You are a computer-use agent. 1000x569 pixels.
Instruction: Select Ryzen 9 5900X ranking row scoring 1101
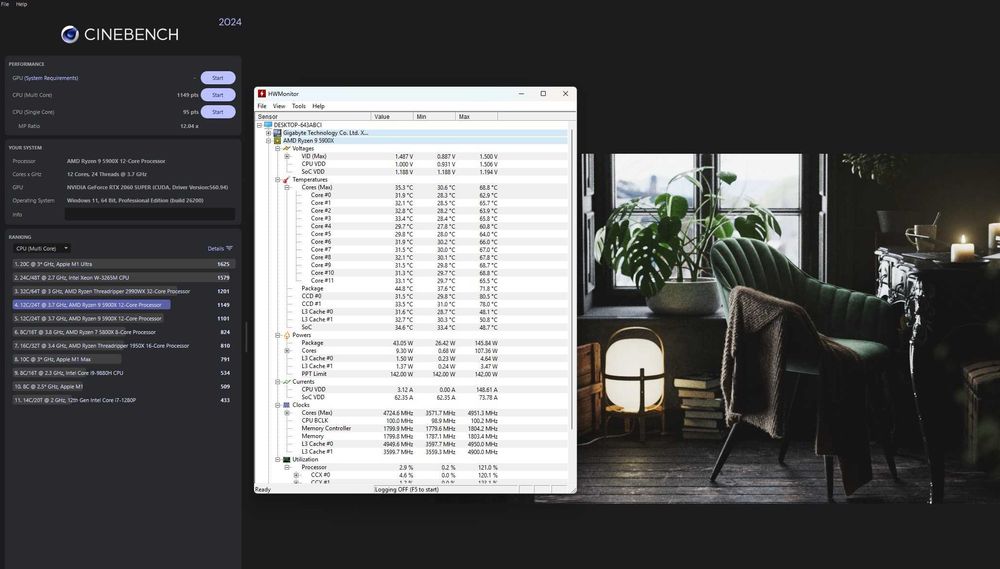123,318
